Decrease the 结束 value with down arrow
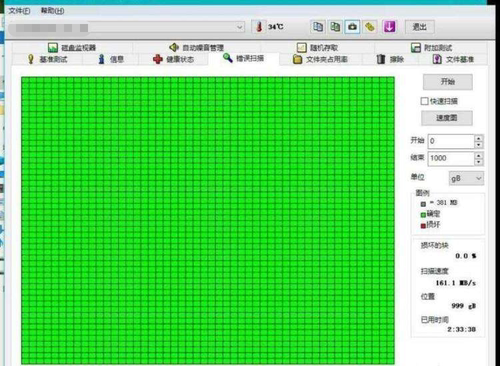500x366 pixels. coord(479,162)
